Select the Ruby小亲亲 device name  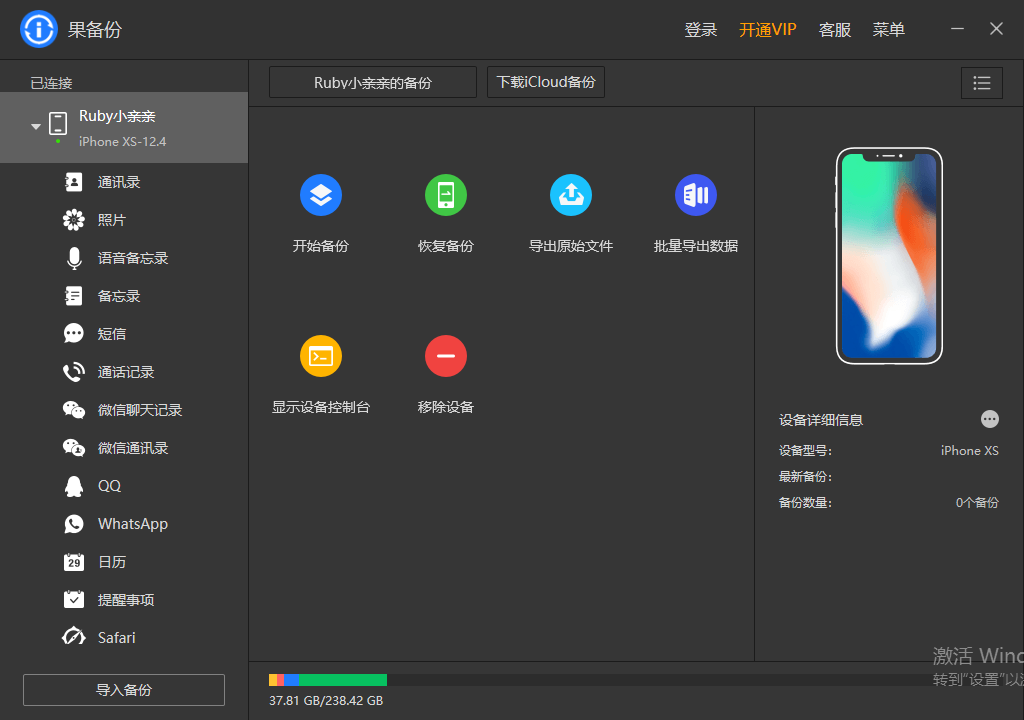[x=118, y=116]
